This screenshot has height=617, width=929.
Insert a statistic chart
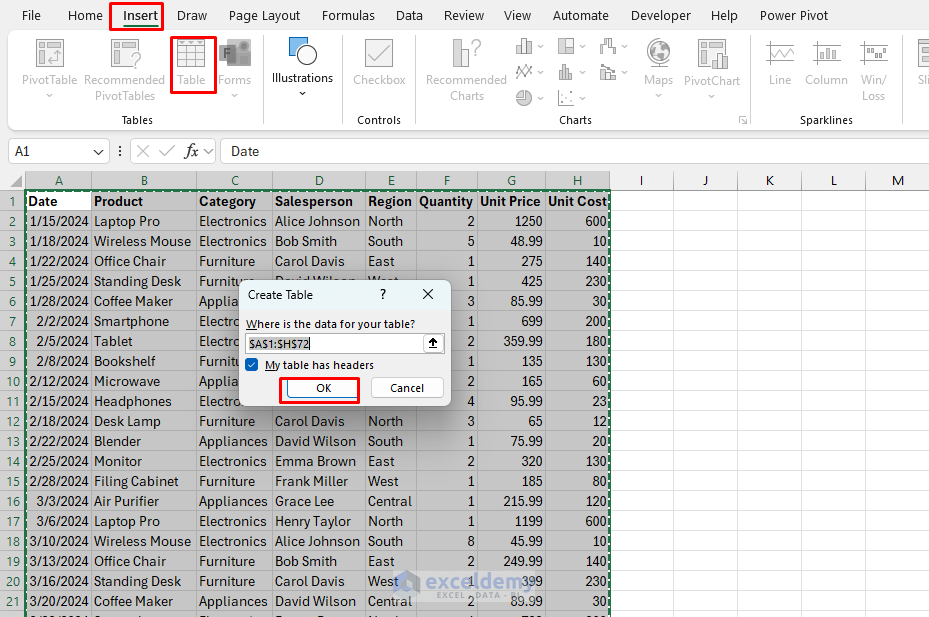[x=566, y=72]
